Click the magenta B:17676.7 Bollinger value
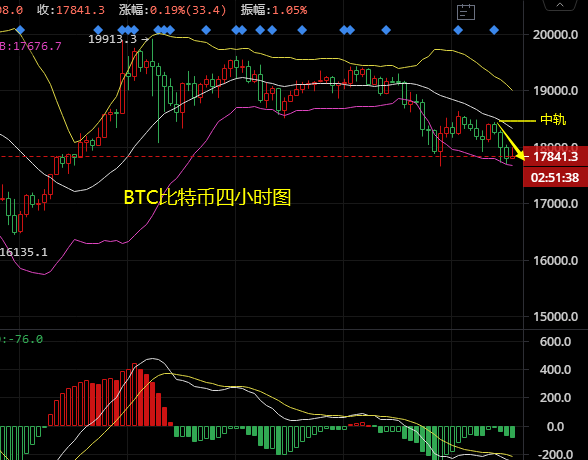Image resolution: width=588 pixels, height=460 pixels. [x=30, y=46]
